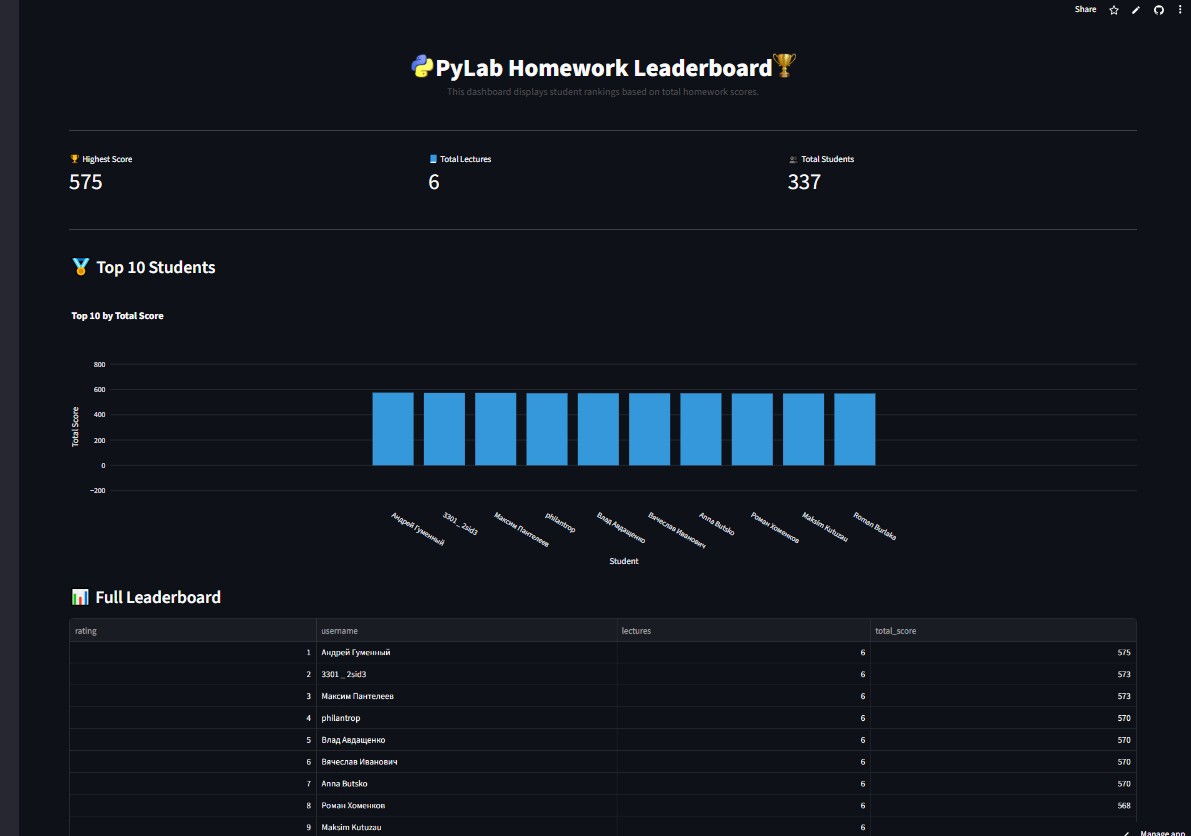Click the medal icon by Top 10 Students
Screen dimensions: 1191x836
pos(81,267)
